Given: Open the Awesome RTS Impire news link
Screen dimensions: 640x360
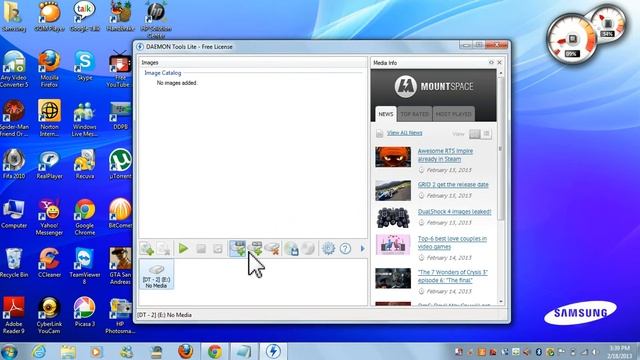Looking at the screenshot, I should 445,155.
